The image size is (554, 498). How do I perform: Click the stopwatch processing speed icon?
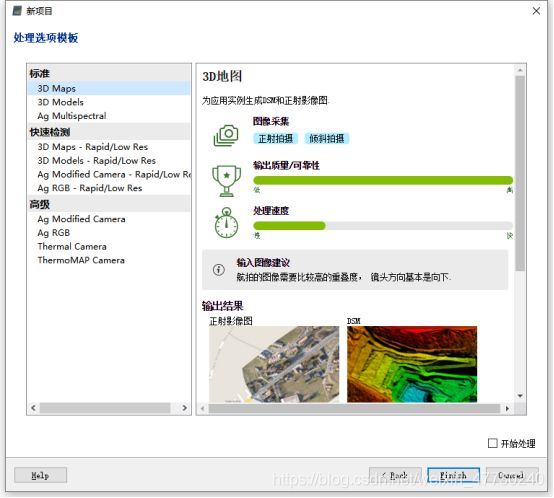226,223
